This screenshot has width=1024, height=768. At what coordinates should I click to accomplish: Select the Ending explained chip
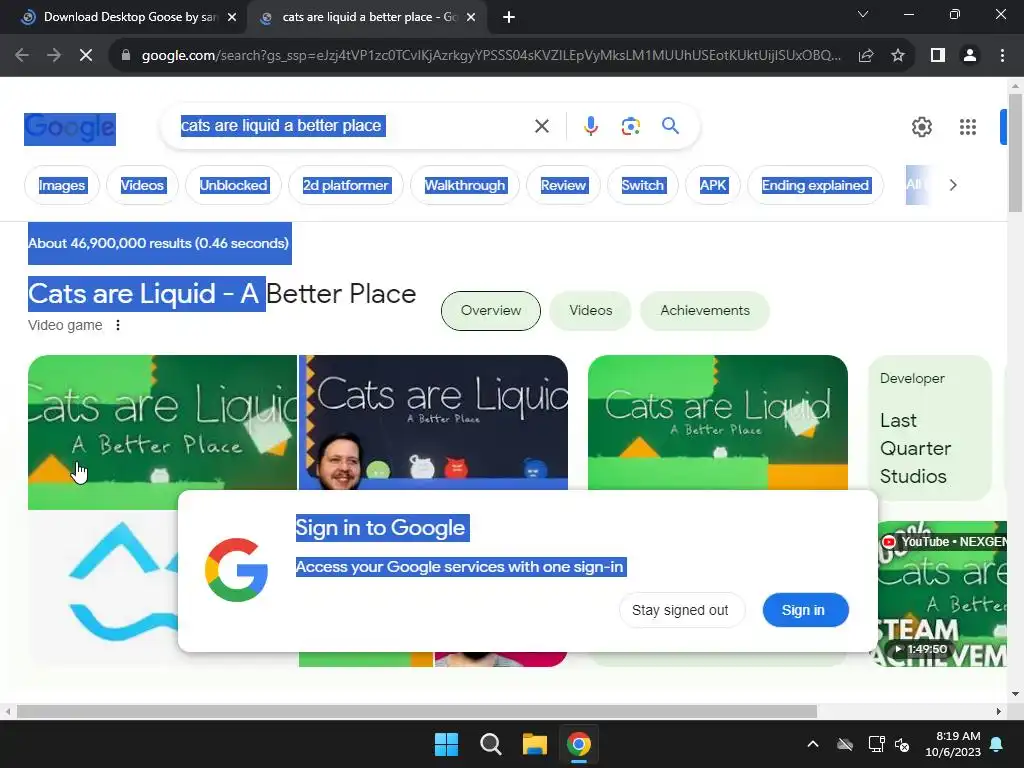[x=816, y=185]
